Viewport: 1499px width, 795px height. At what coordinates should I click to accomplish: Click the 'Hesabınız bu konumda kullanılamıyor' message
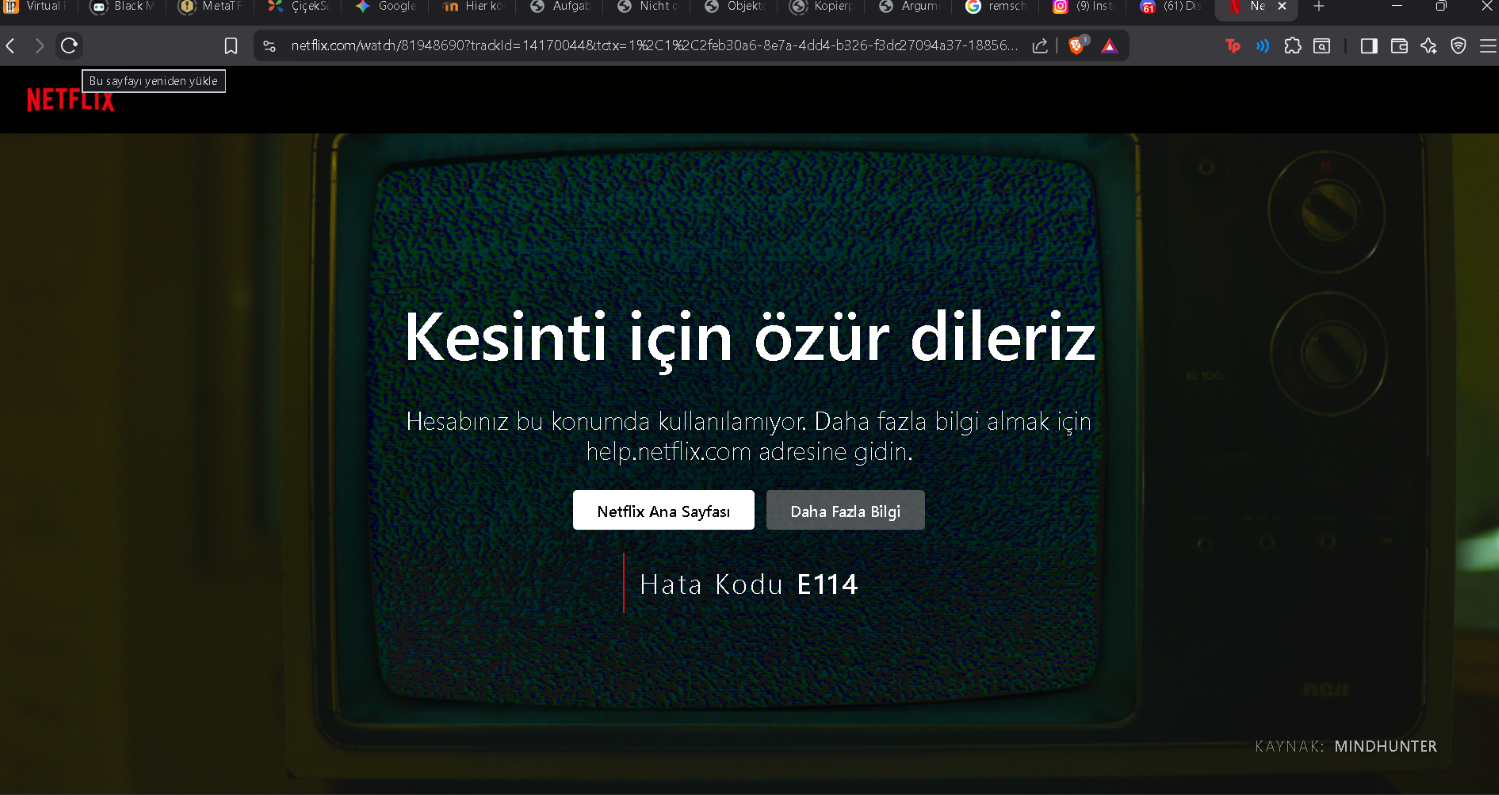pos(749,436)
